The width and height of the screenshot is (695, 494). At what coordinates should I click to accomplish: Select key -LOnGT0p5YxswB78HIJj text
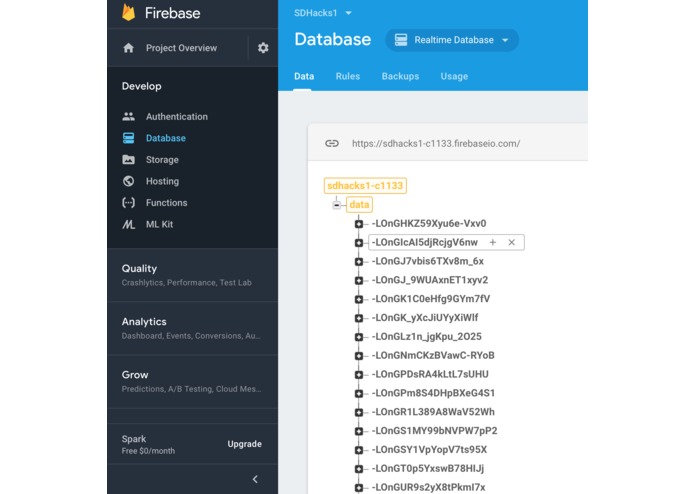tap(428, 468)
